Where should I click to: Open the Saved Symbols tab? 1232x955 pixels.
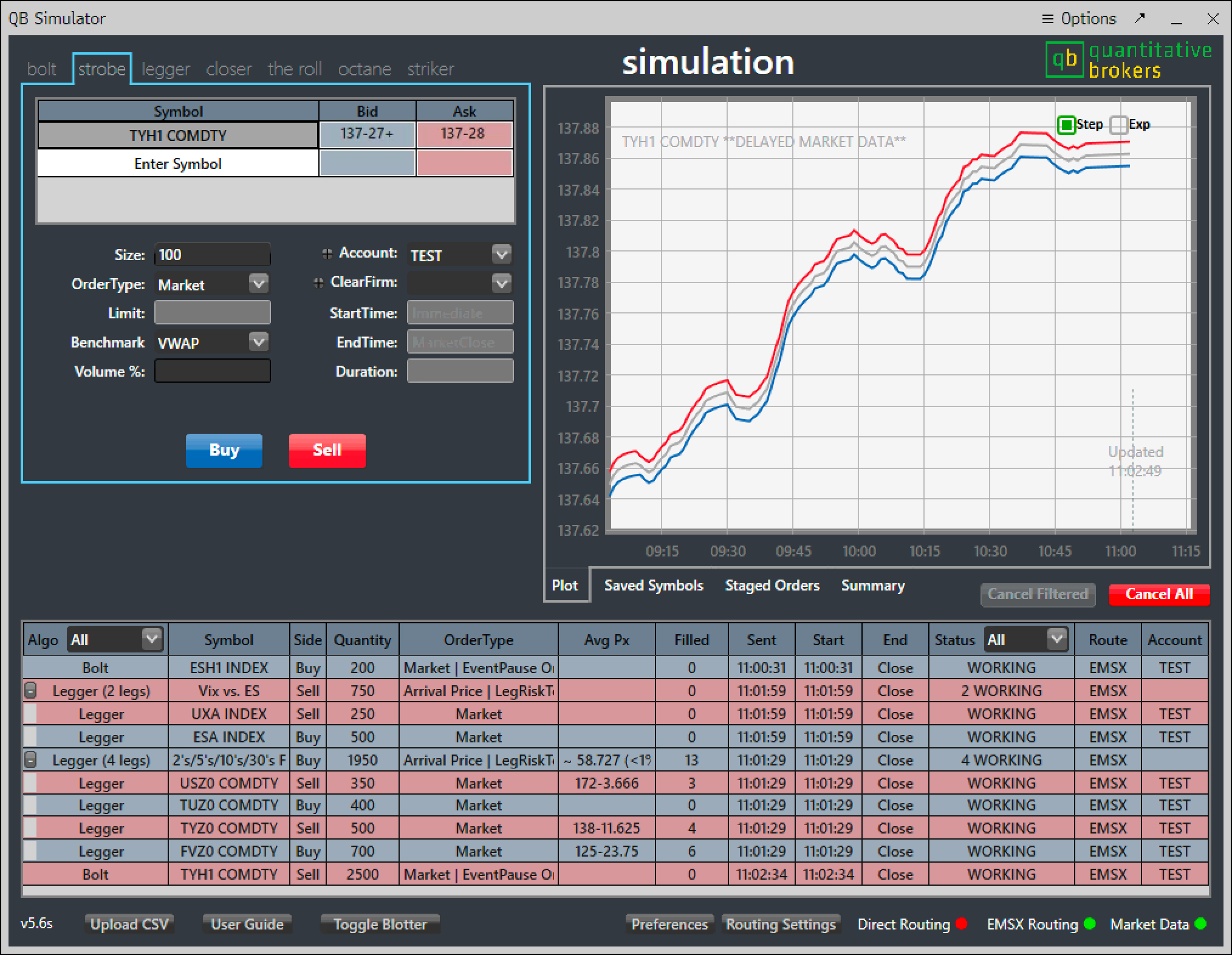click(x=654, y=586)
